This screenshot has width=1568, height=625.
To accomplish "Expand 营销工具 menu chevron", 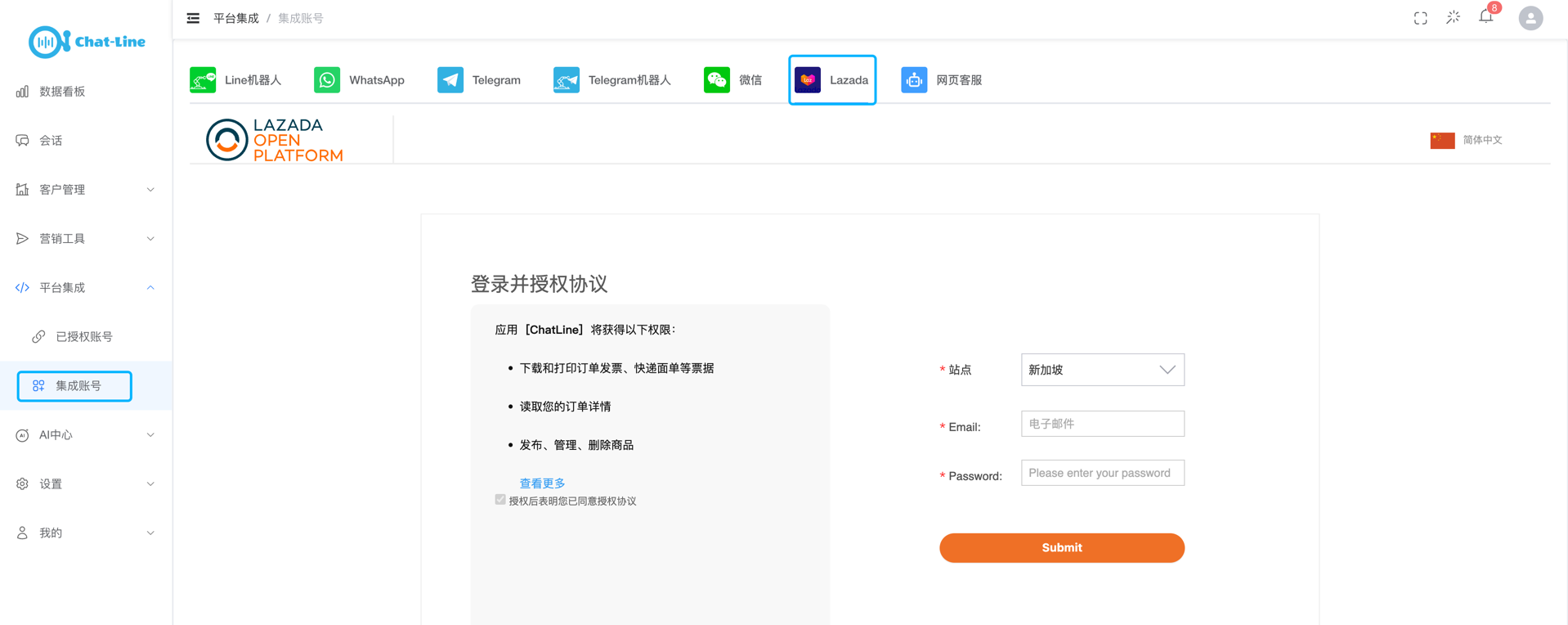I will coord(150,239).
